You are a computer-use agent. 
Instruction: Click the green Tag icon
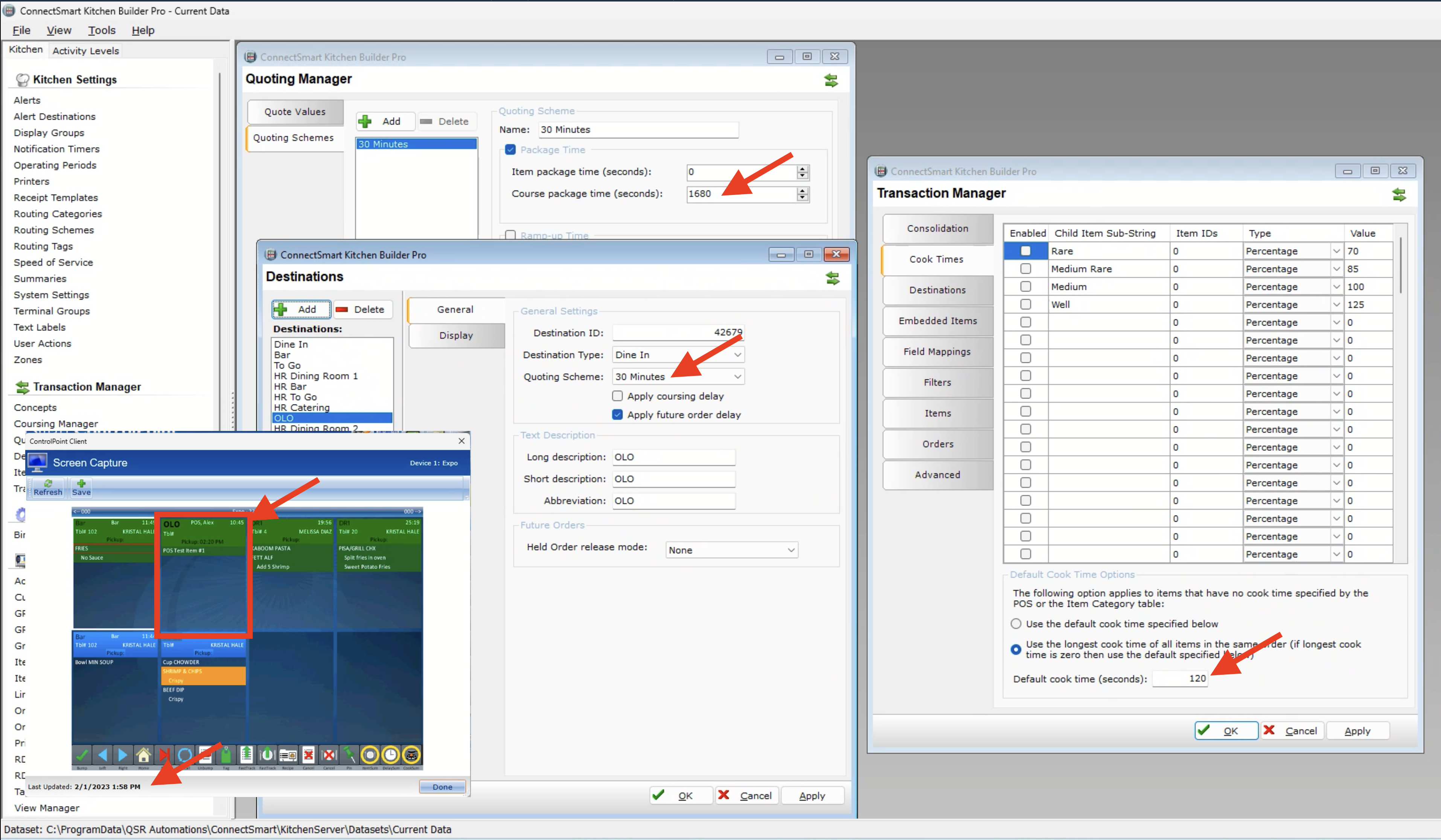click(226, 755)
